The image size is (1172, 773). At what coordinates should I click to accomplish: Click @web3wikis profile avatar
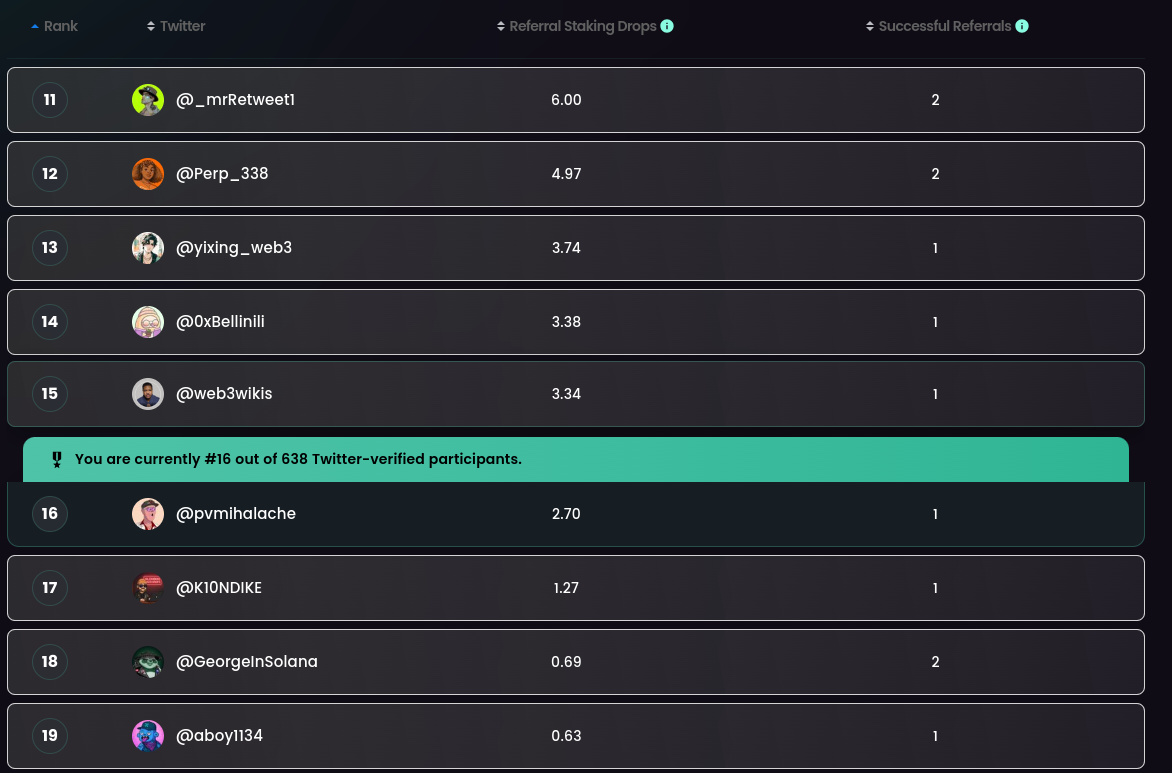point(148,394)
